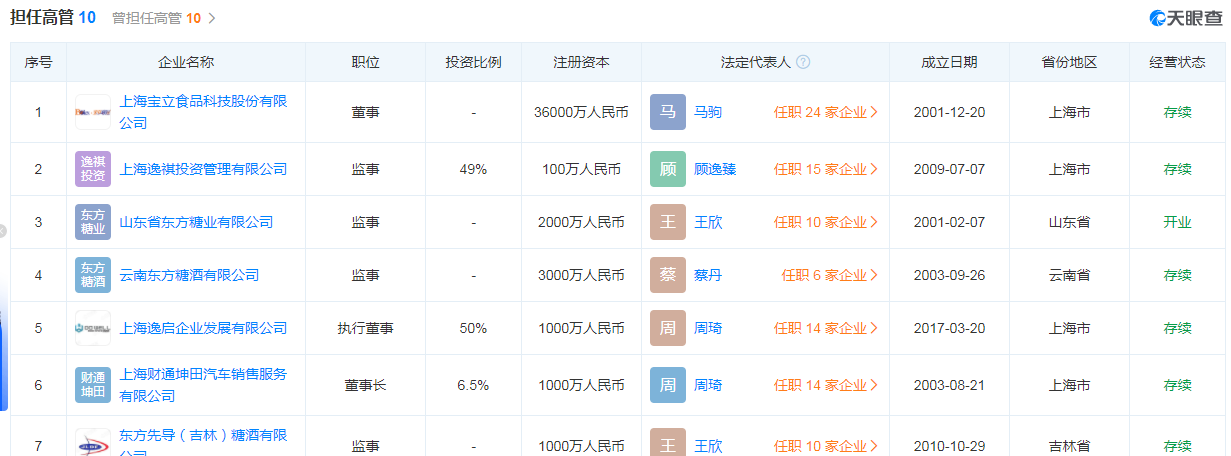Expand 任职 15 家企业 for 顾逸臻
This screenshot has height=456, width=1231.
[x=826, y=169]
